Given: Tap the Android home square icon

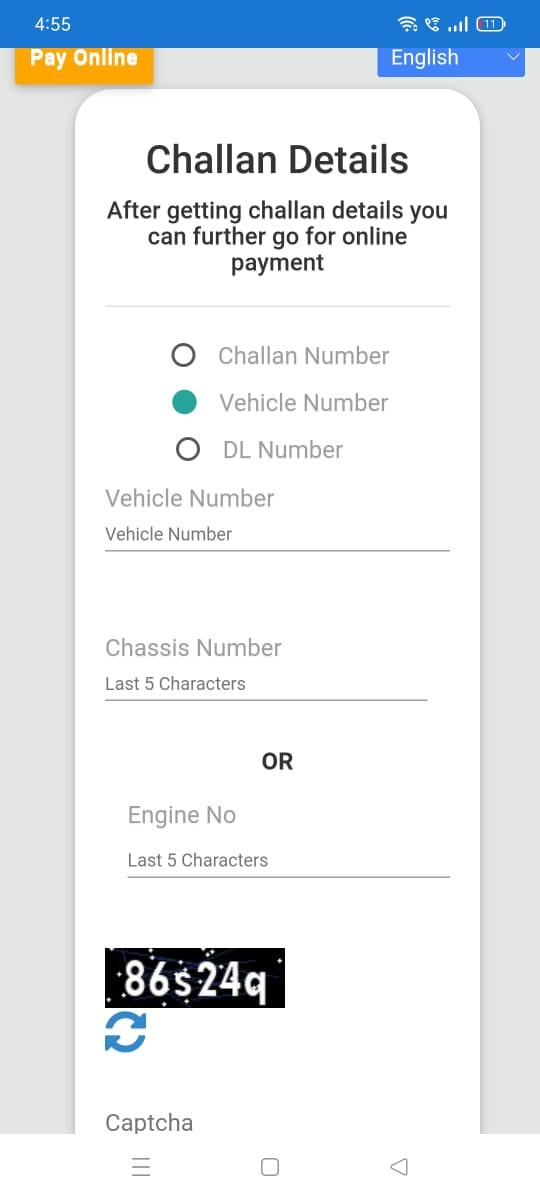Looking at the screenshot, I should [269, 1166].
